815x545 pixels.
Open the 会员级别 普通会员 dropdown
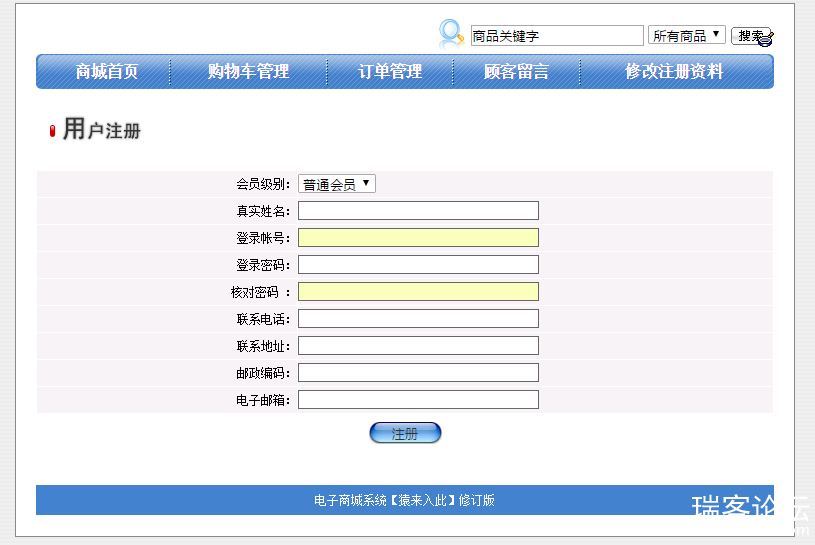tap(337, 184)
